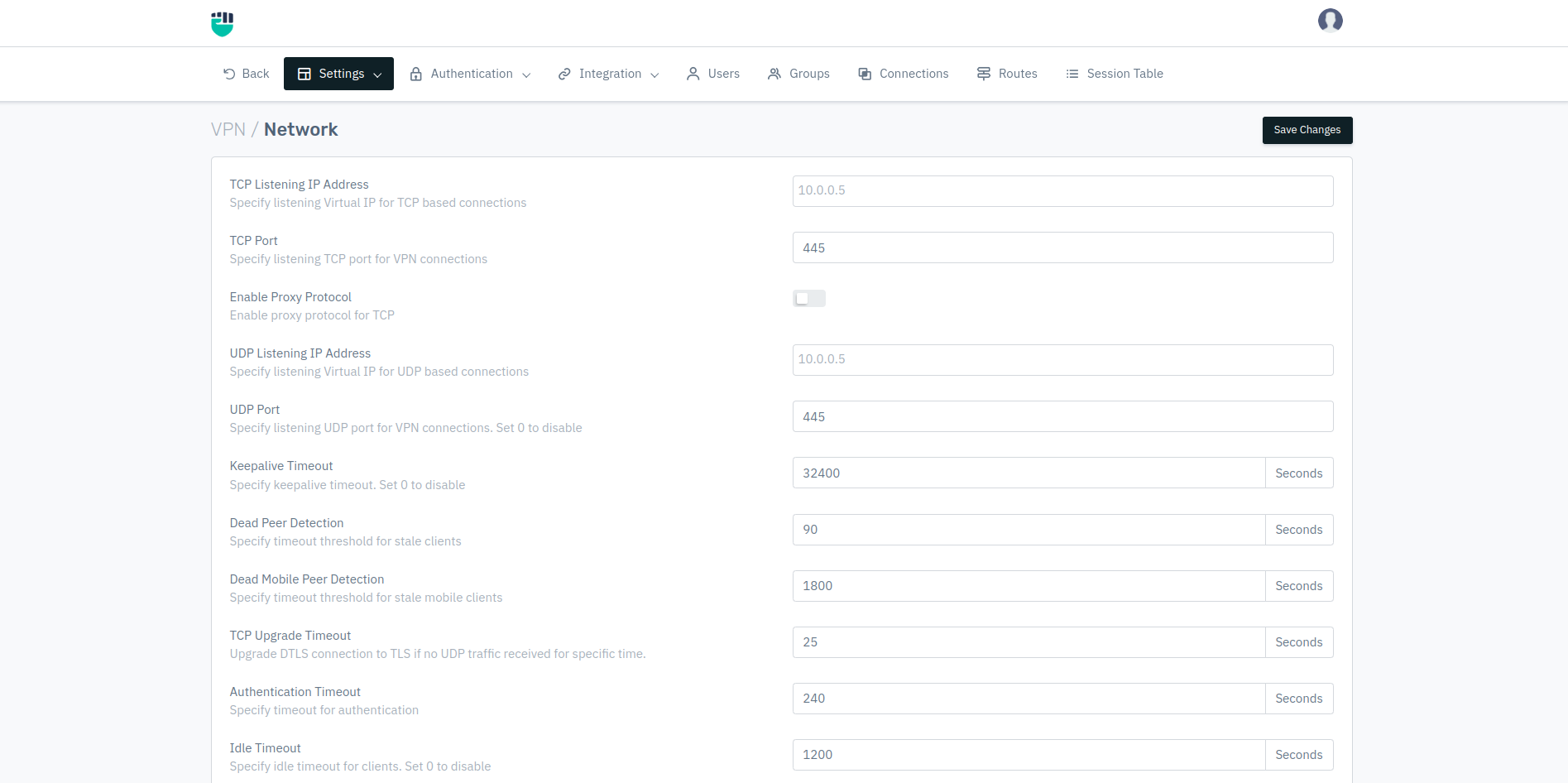
Task: Click the VPN breadcrumb link
Action: point(228,129)
